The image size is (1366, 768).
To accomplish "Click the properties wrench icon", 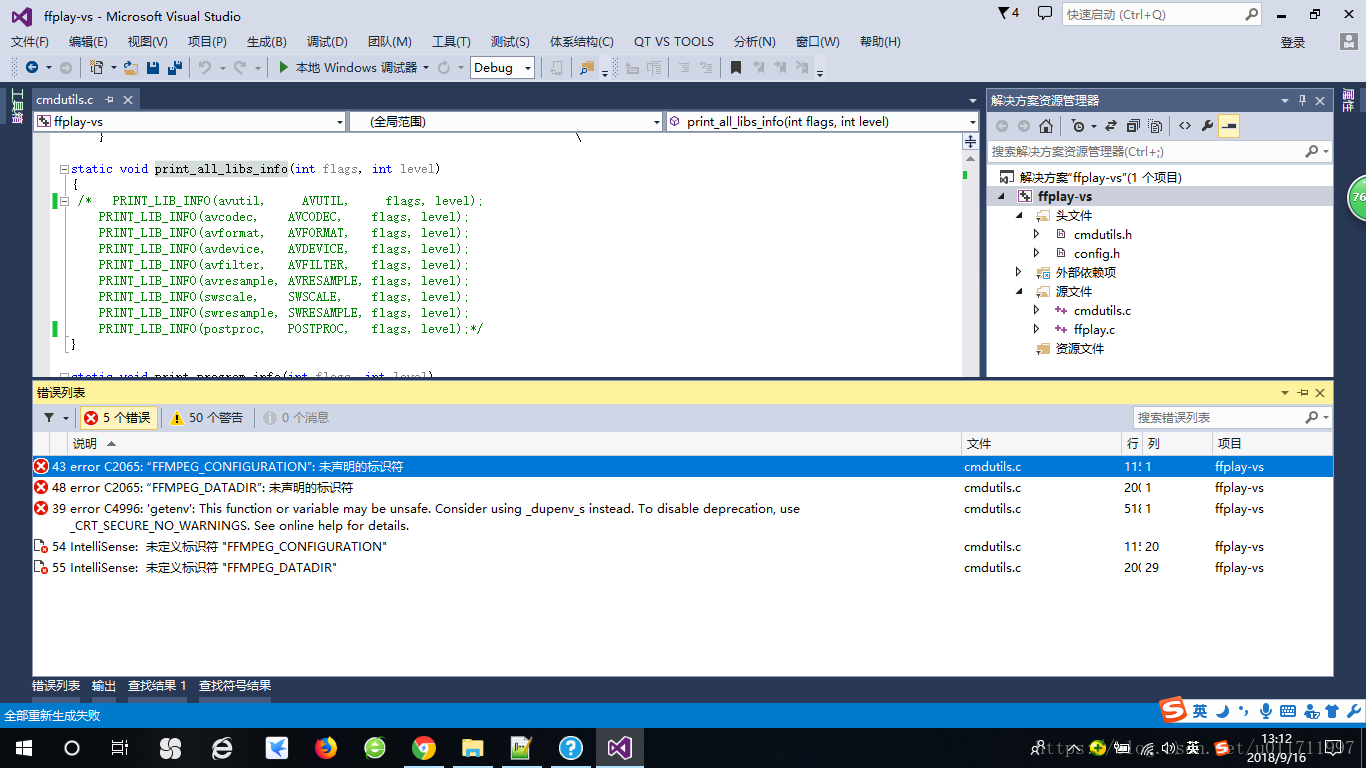I will 1207,126.
